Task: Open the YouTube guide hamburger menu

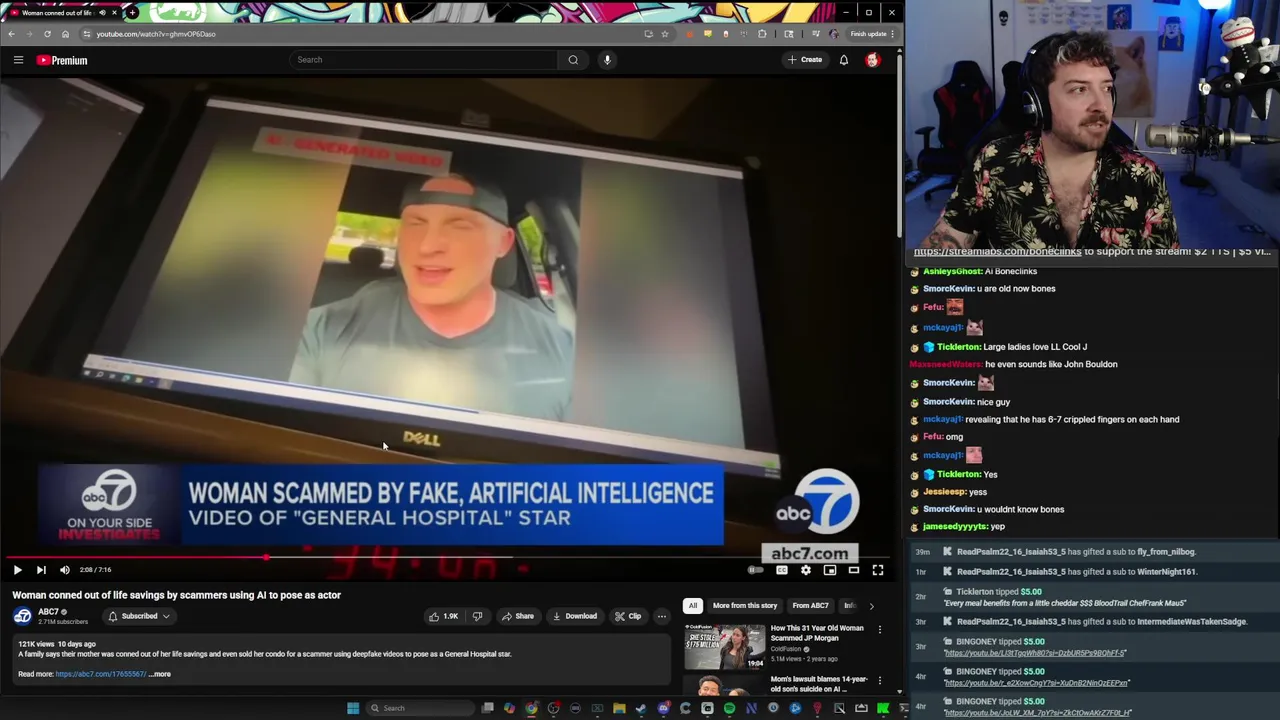Action: pos(18,60)
